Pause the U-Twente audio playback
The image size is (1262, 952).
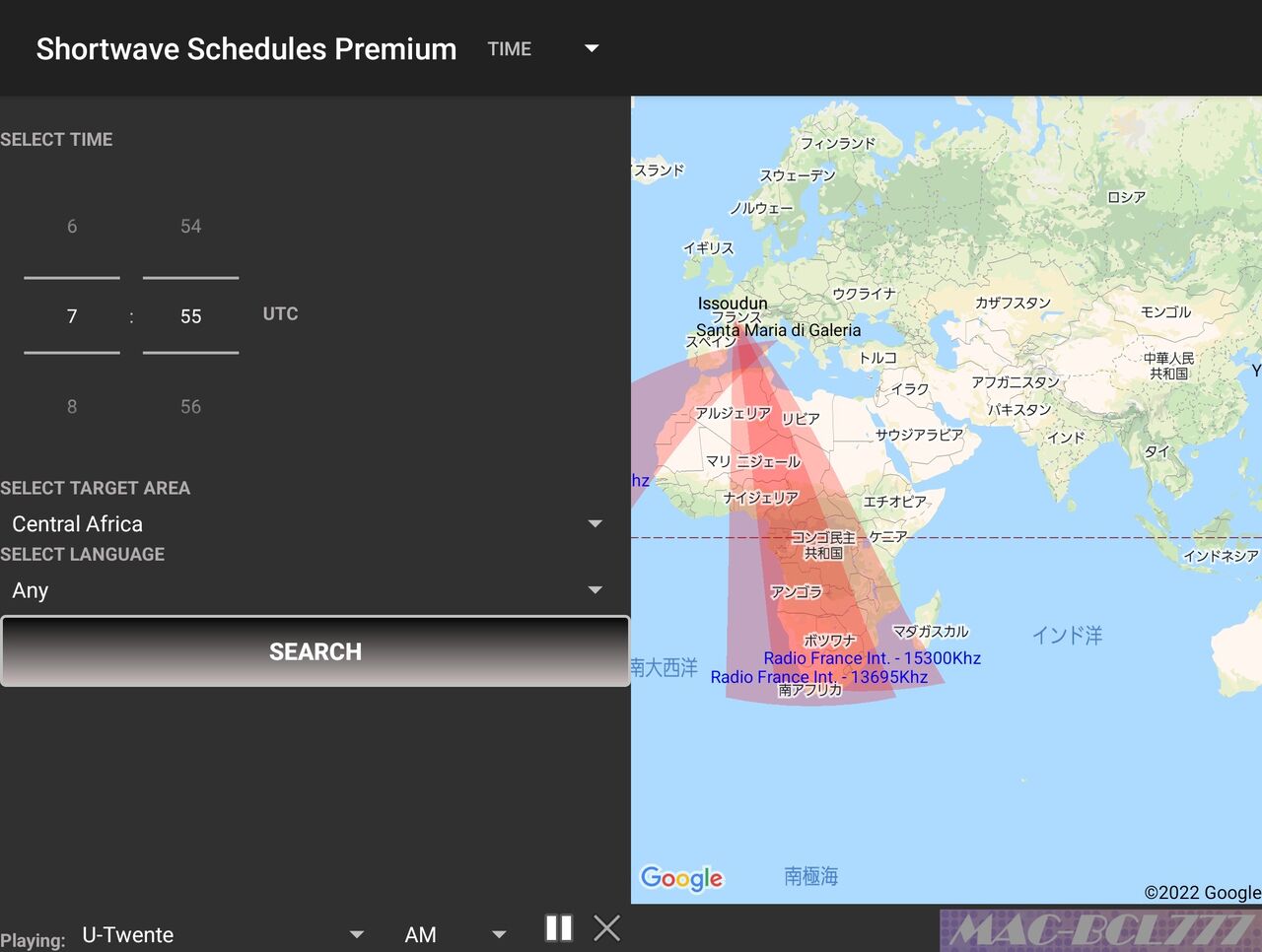point(559,928)
